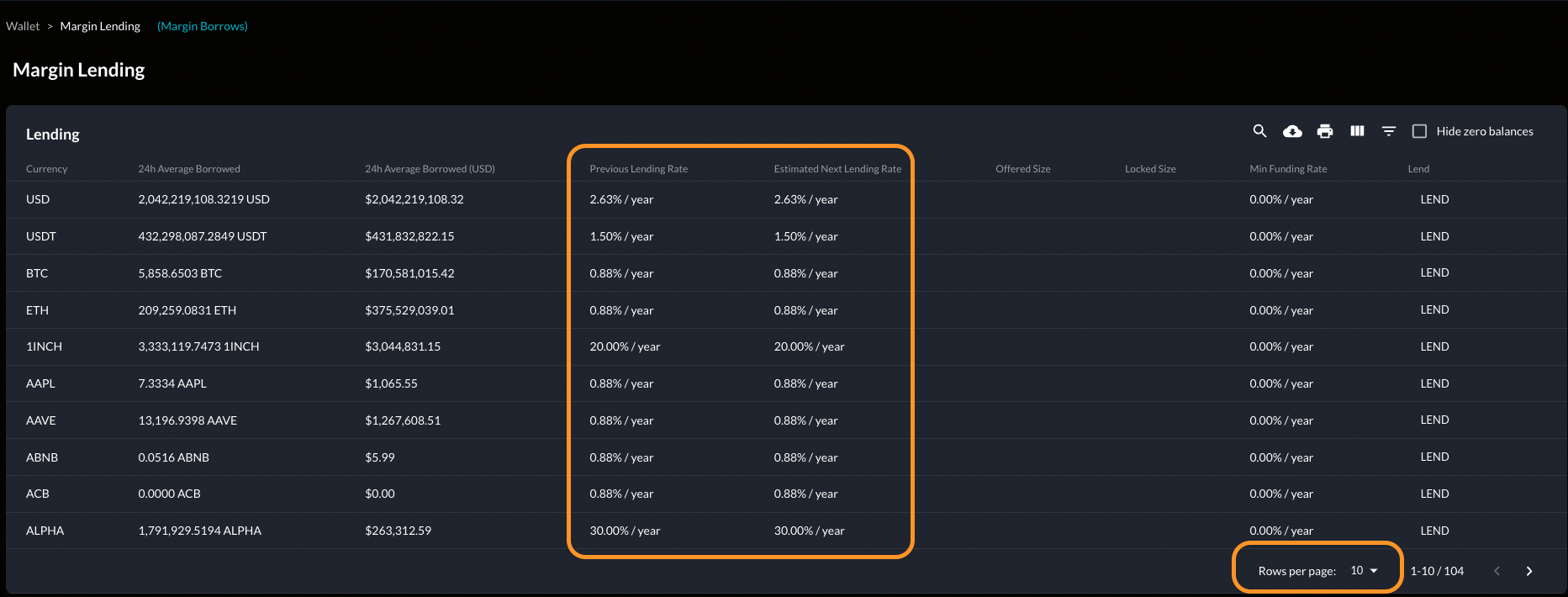Click value $263,312.59
Viewport: 1568px width, 597px height.
(398, 531)
